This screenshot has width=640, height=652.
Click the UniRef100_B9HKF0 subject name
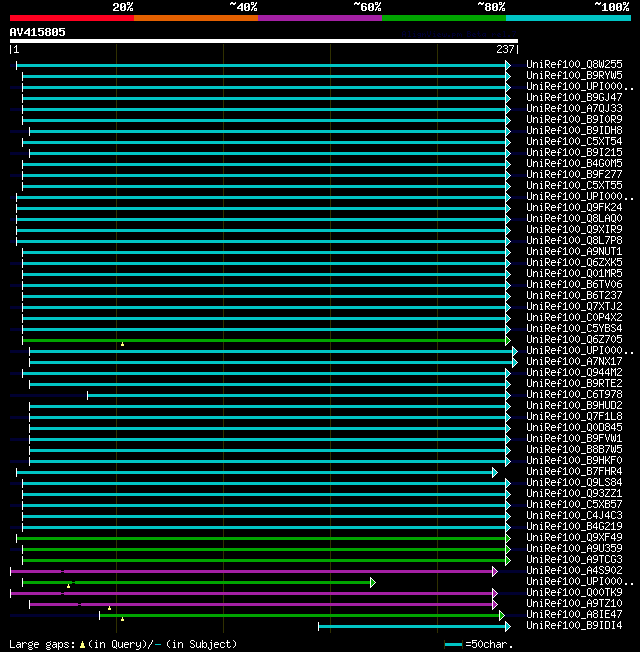[x=574, y=461]
